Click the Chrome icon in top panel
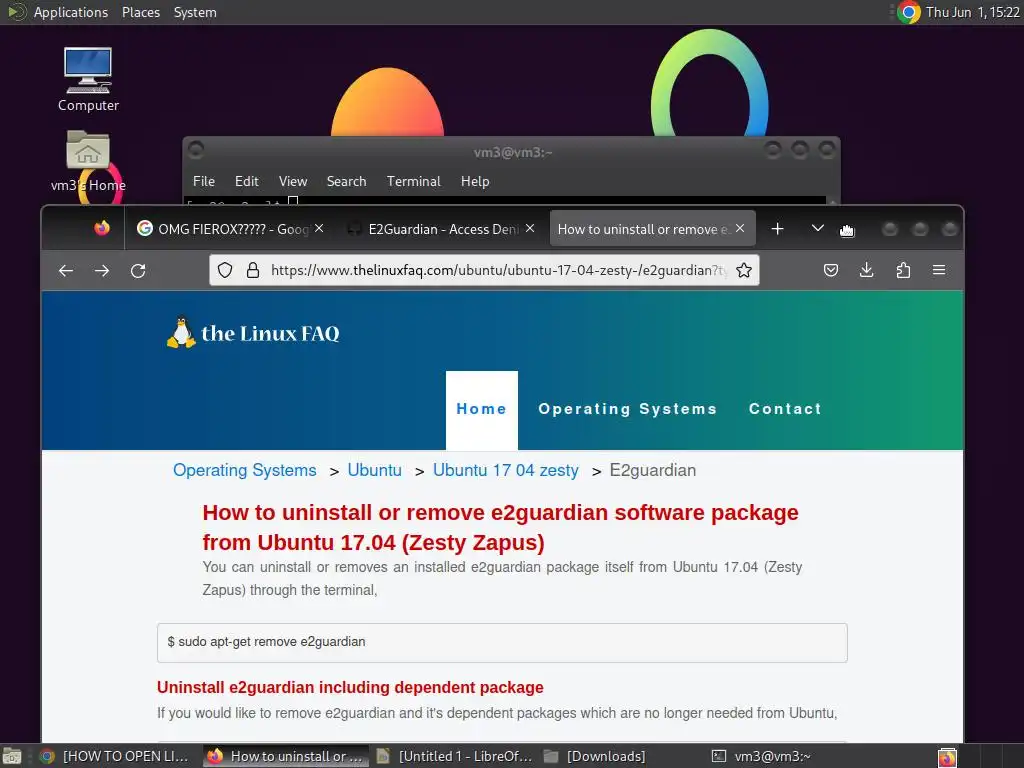Screen dimensions: 1024x768 click(908, 12)
